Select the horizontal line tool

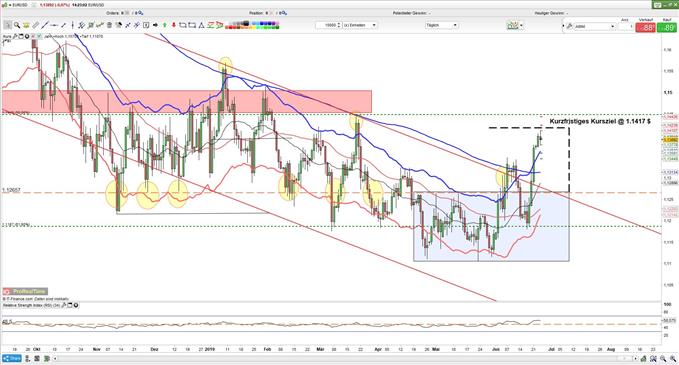point(54,25)
